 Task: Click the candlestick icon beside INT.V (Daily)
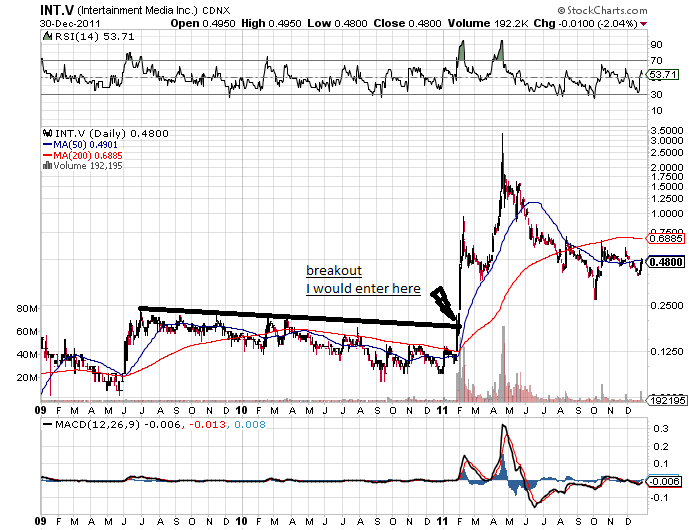click(x=46, y=133)
